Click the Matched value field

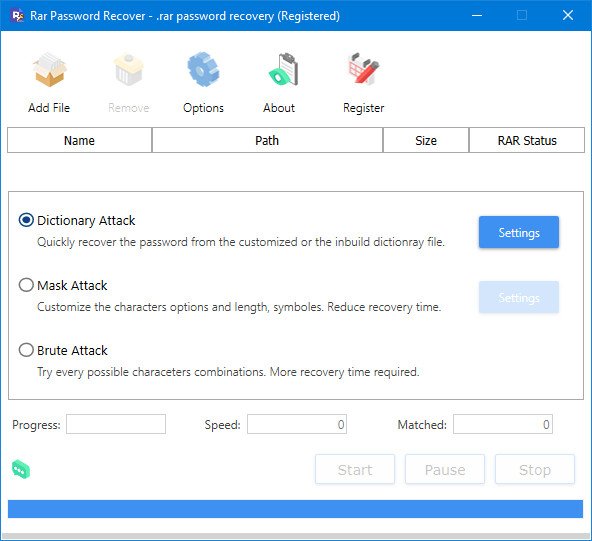point(503,424)
